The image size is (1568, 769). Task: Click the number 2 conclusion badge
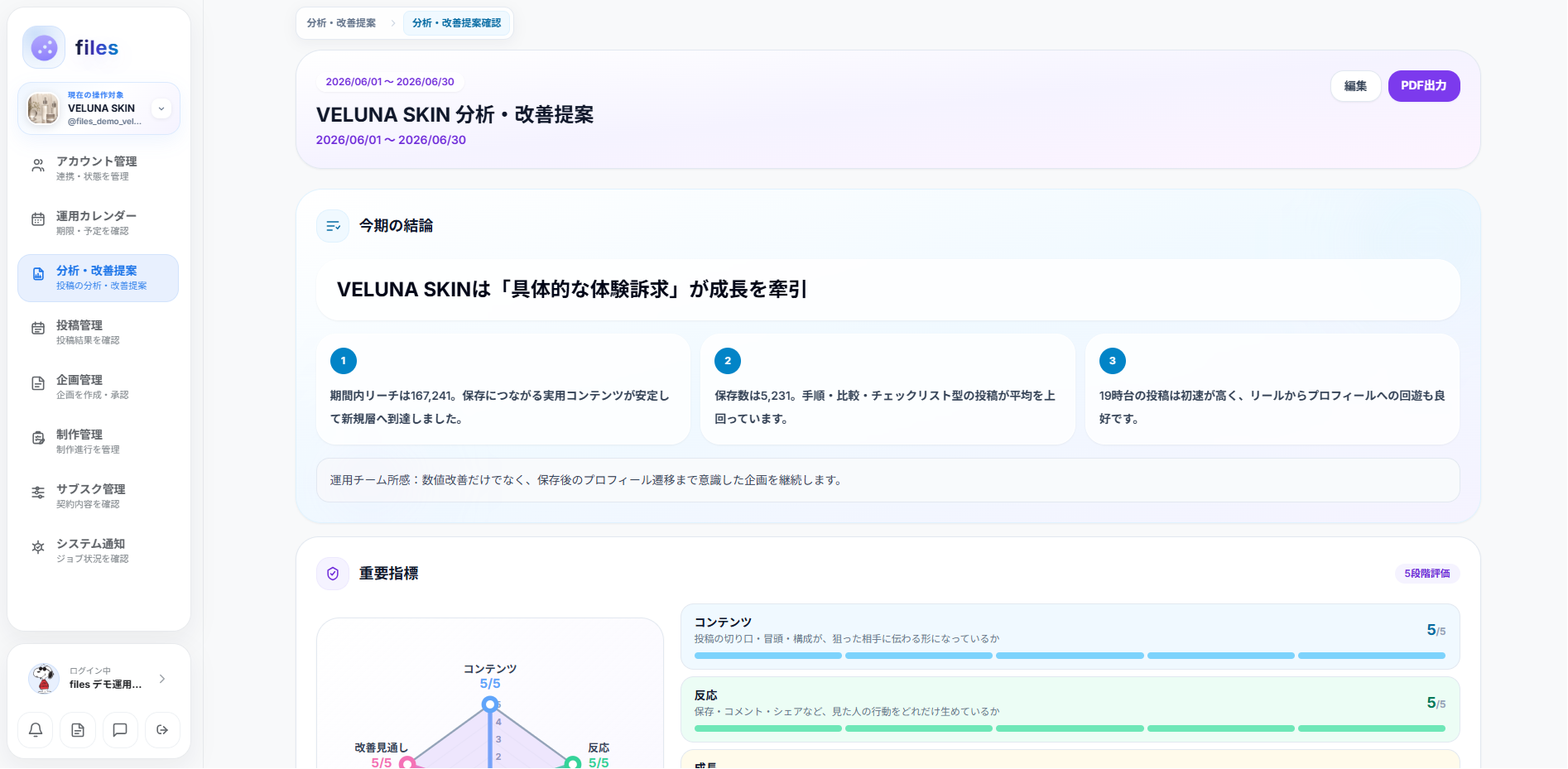tap(728, 361)
